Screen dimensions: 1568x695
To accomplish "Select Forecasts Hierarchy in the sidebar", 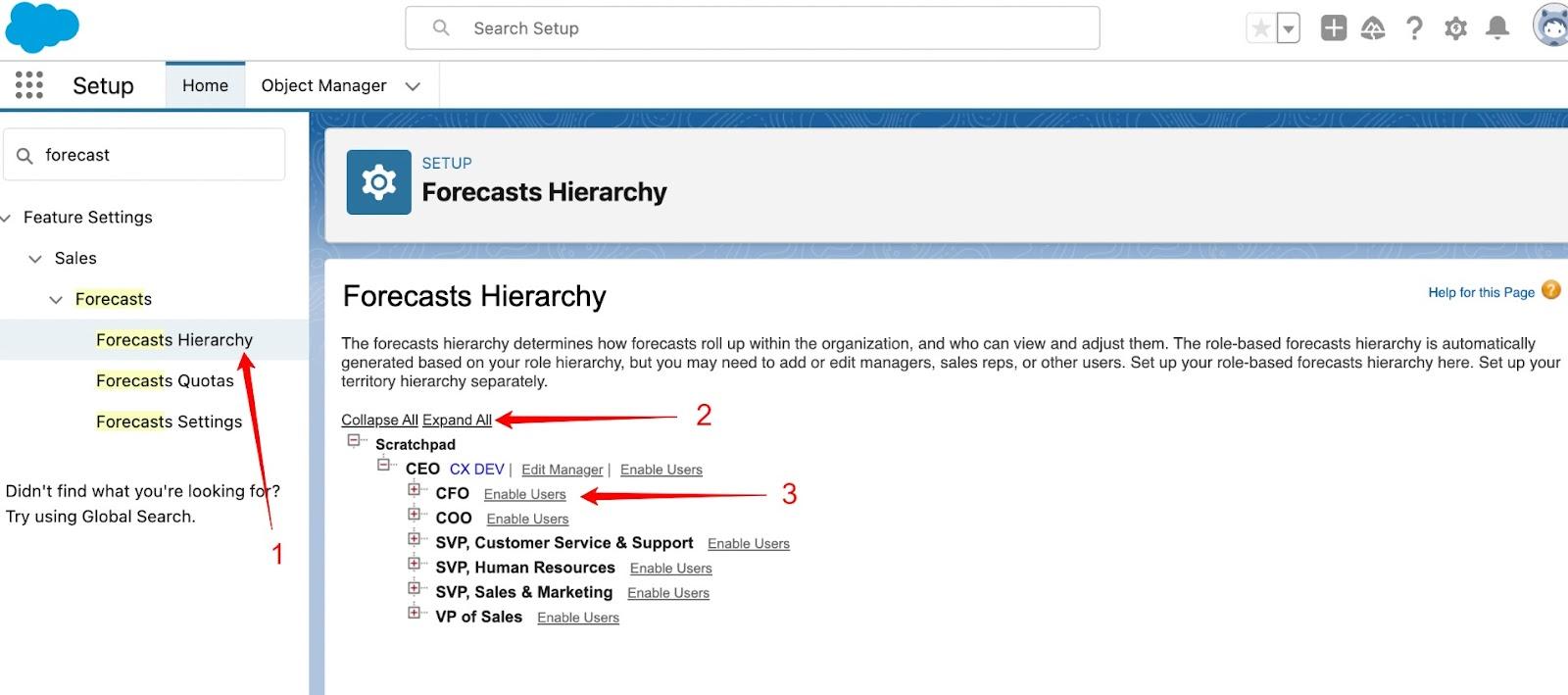I will [174, 339].
